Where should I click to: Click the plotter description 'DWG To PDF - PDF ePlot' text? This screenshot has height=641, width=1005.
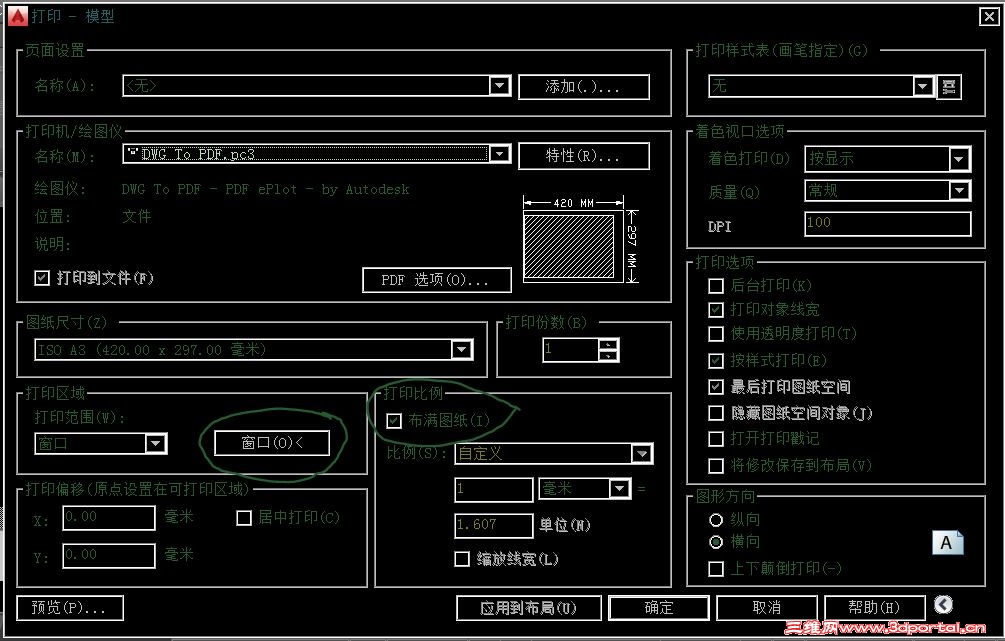click(x=265, y=190)
